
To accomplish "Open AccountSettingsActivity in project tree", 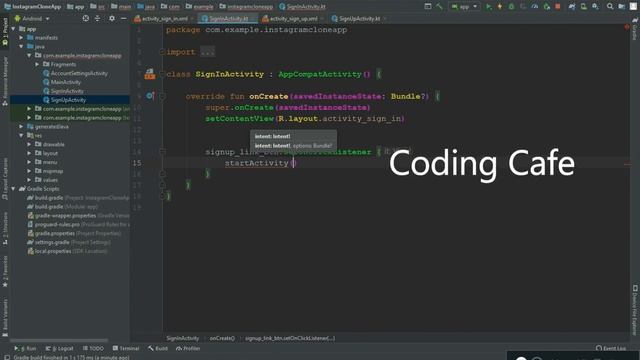I will tap(76, 73).
